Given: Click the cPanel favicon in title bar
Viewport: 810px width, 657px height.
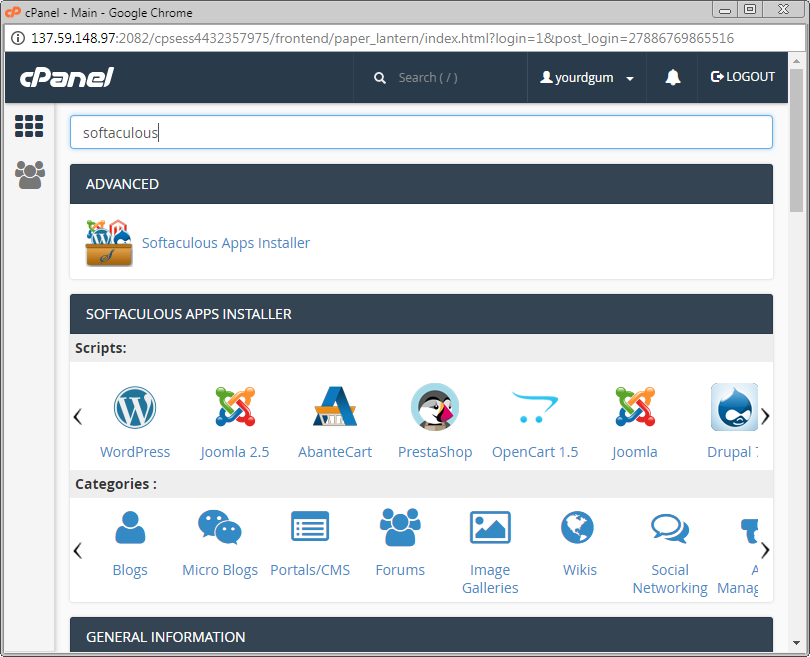Looking at the screenshot, I should coord(13,12).
